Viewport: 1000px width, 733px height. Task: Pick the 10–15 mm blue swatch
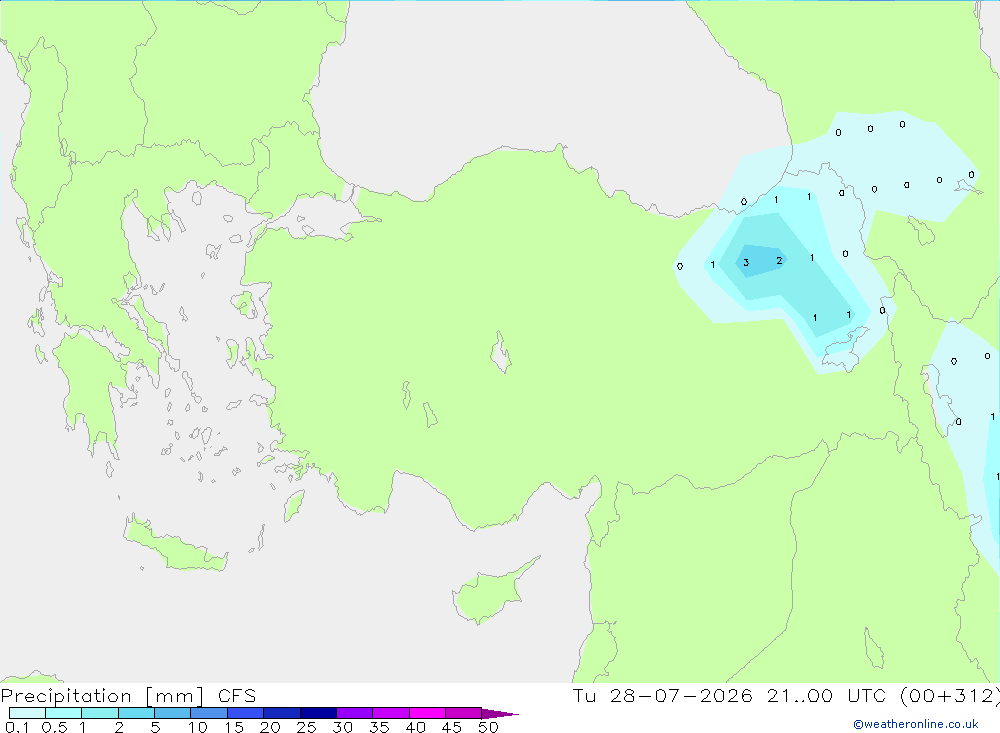(x=209, y=713)
